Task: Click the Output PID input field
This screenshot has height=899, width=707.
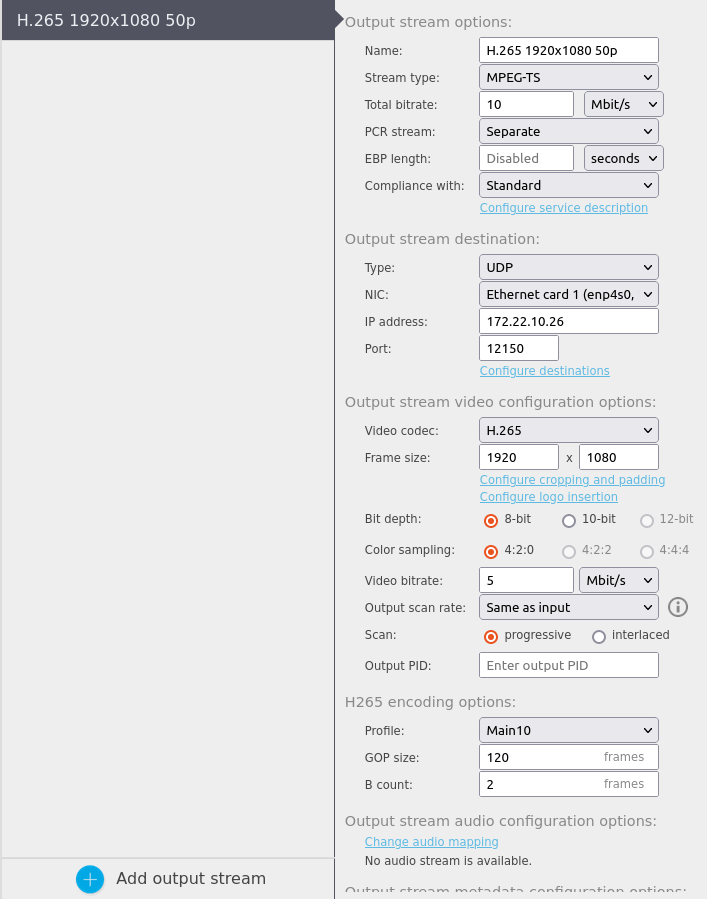Action: 569,665
